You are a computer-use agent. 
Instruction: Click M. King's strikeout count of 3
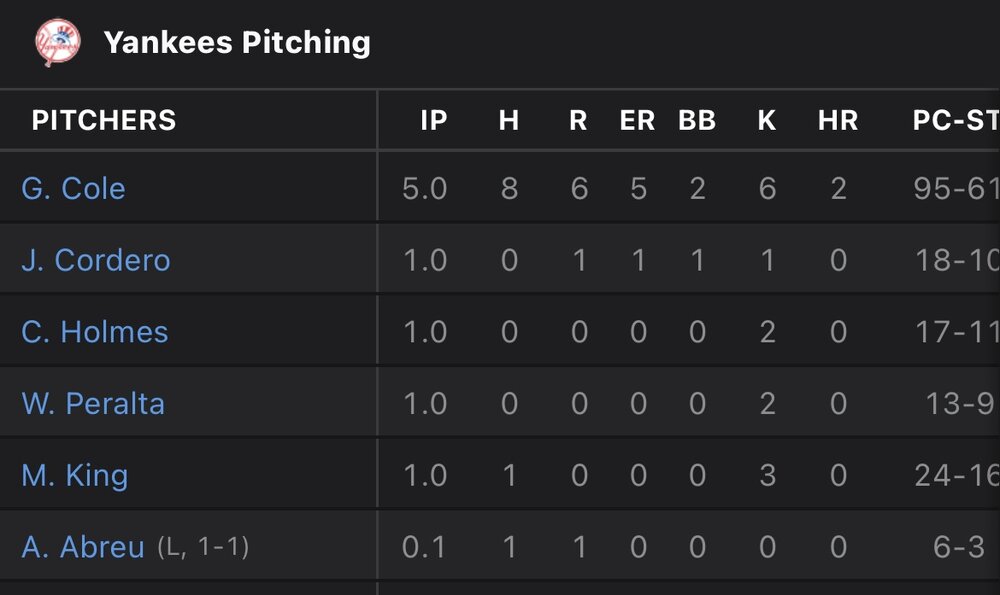(x=767, y=475)
